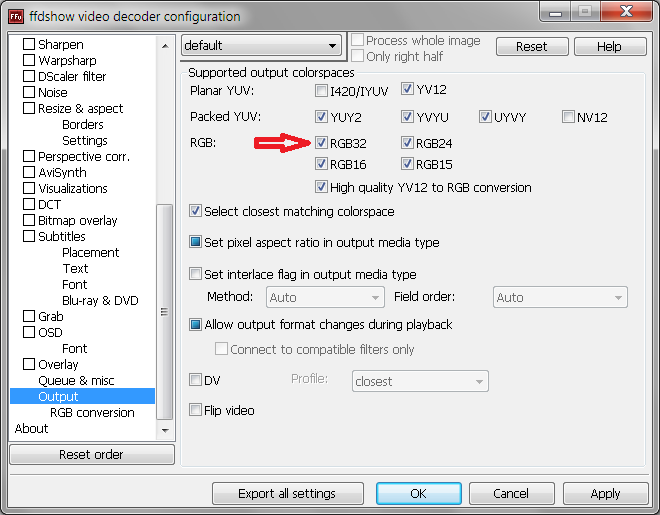Open the DV Profile dropdown
This screenshot has height=515, width=660.
pos(420,381)
